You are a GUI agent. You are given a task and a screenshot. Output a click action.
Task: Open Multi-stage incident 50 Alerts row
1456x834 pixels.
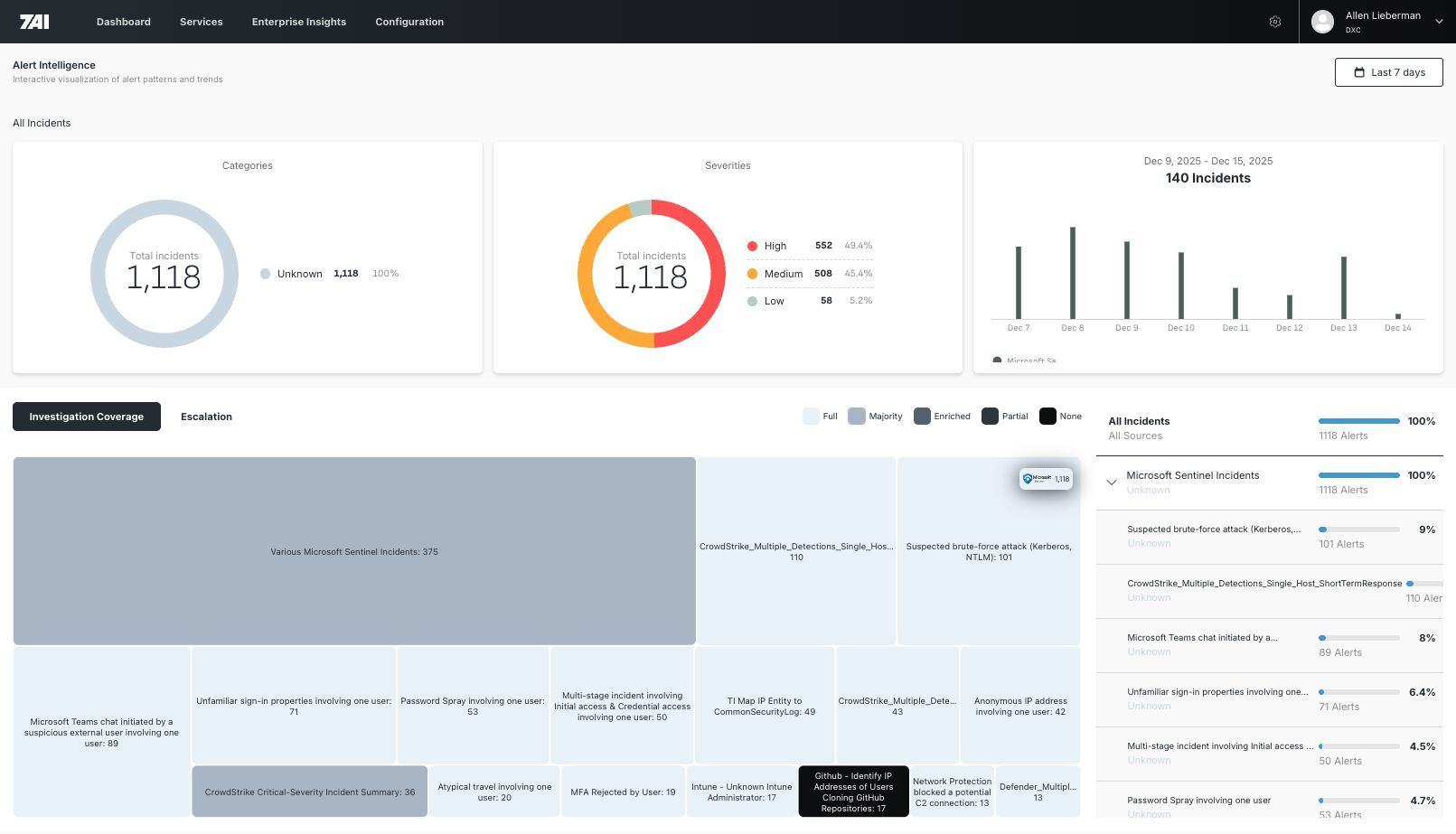pos(1270,754)
